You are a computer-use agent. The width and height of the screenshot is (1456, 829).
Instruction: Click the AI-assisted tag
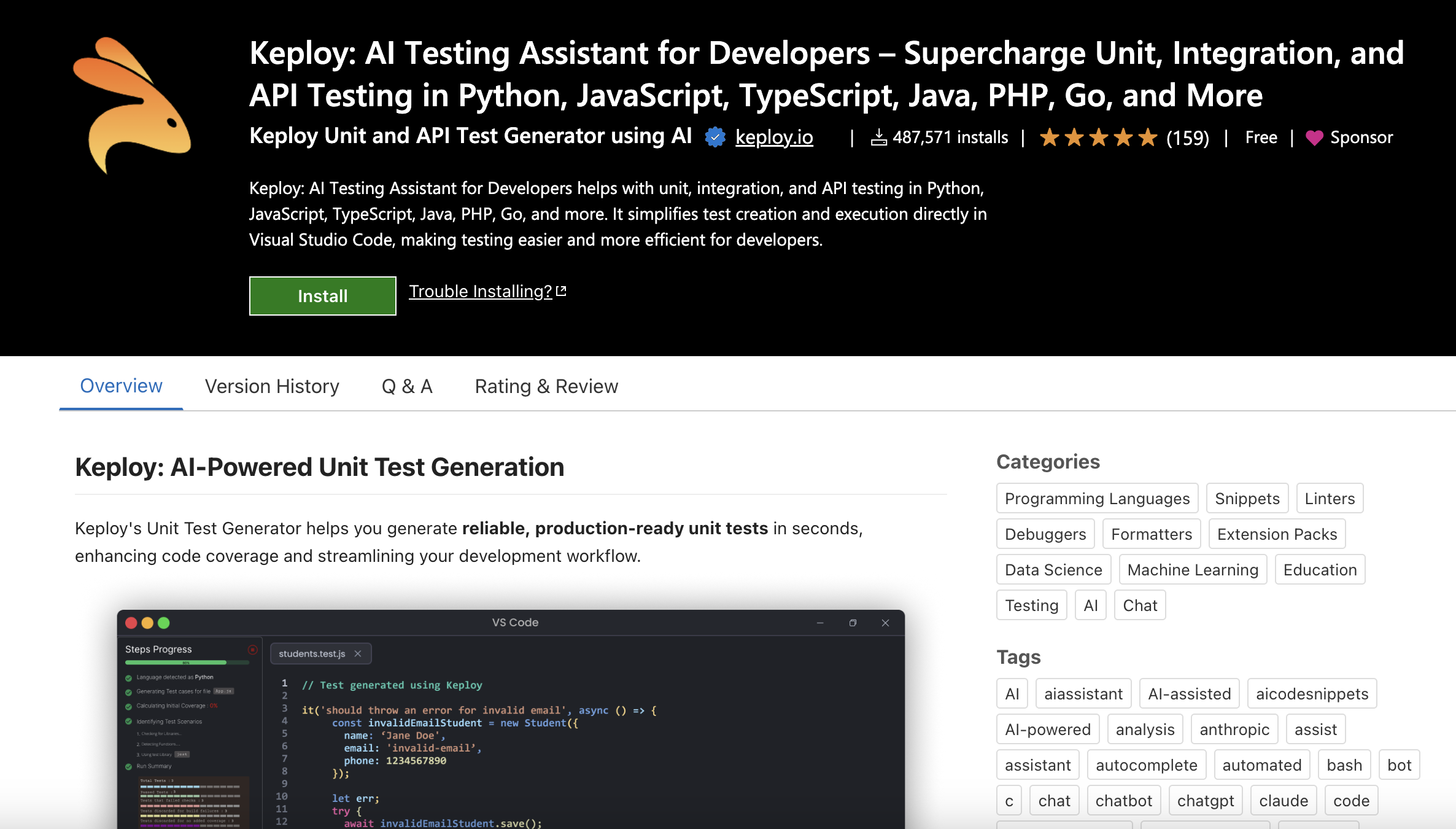(x=1189, y=694)
